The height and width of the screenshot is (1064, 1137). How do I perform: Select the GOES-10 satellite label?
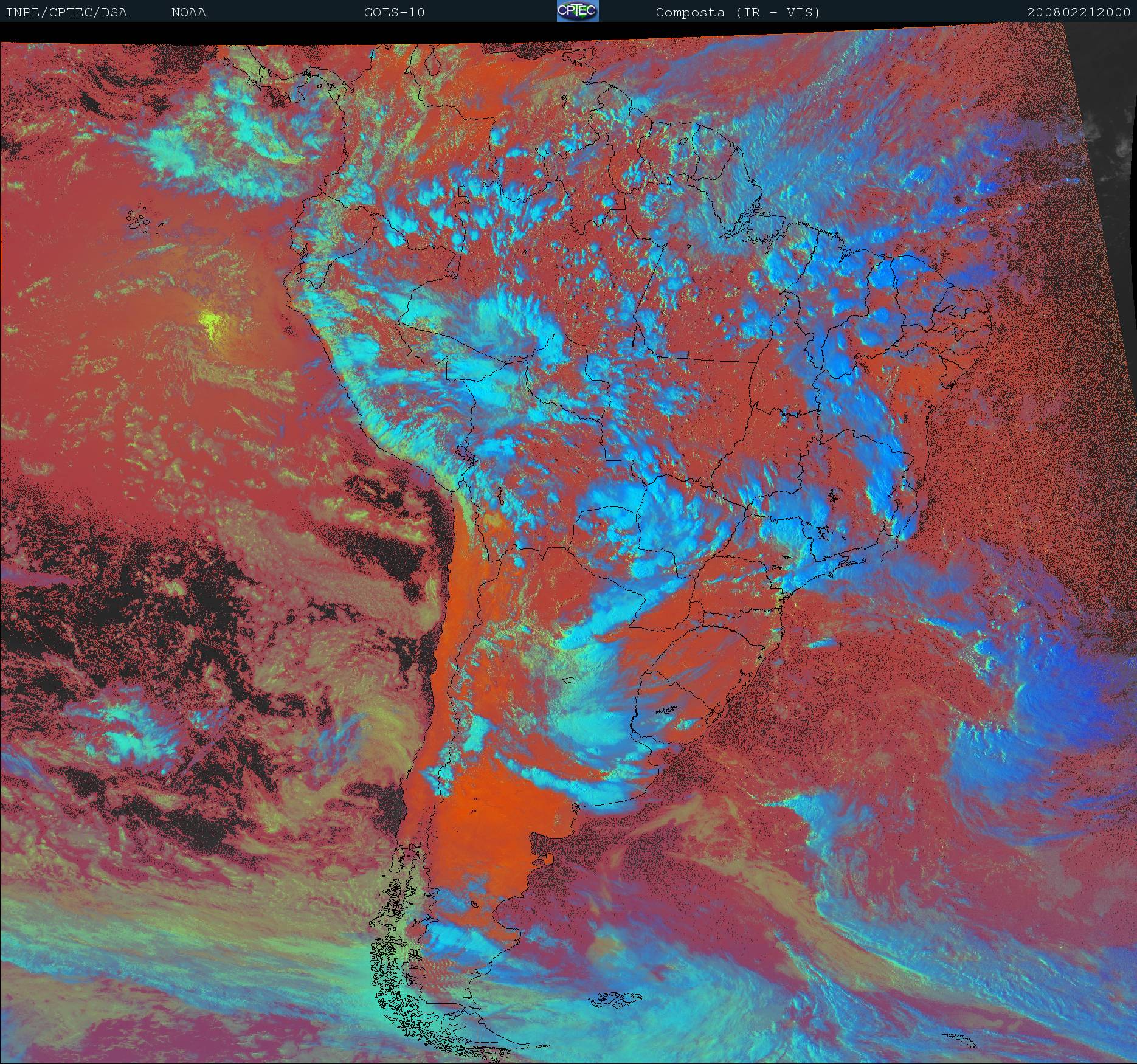coord(394,13)
